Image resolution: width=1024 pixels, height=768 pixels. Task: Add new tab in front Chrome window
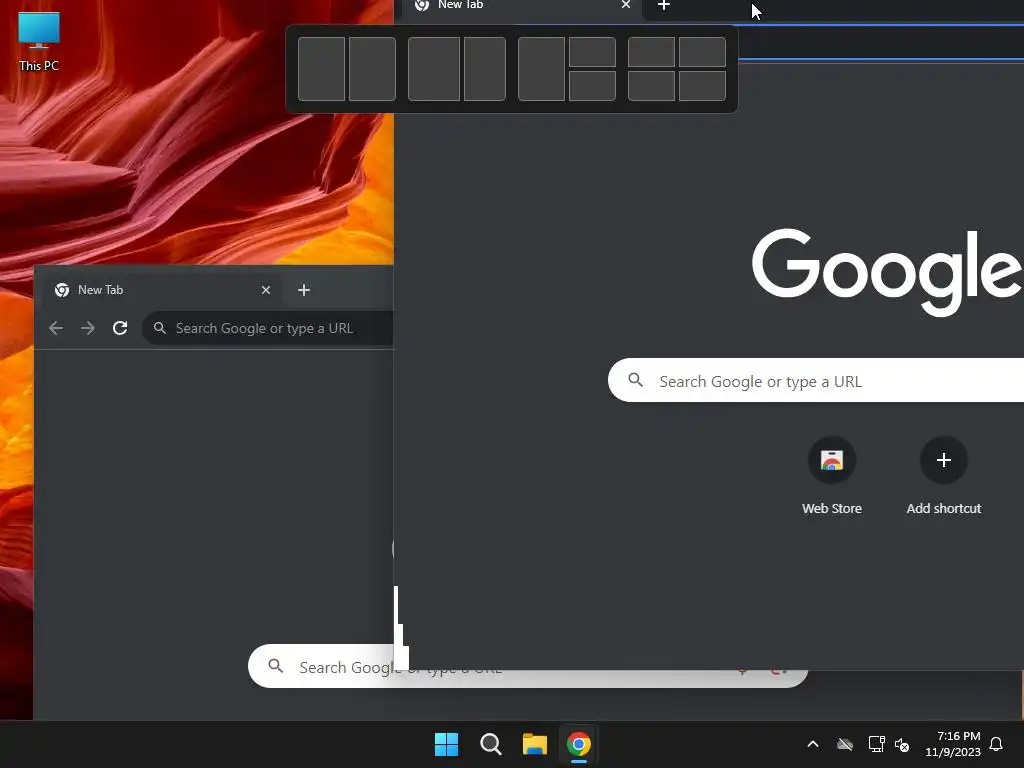pyautogui.click(x=664, y=6)
